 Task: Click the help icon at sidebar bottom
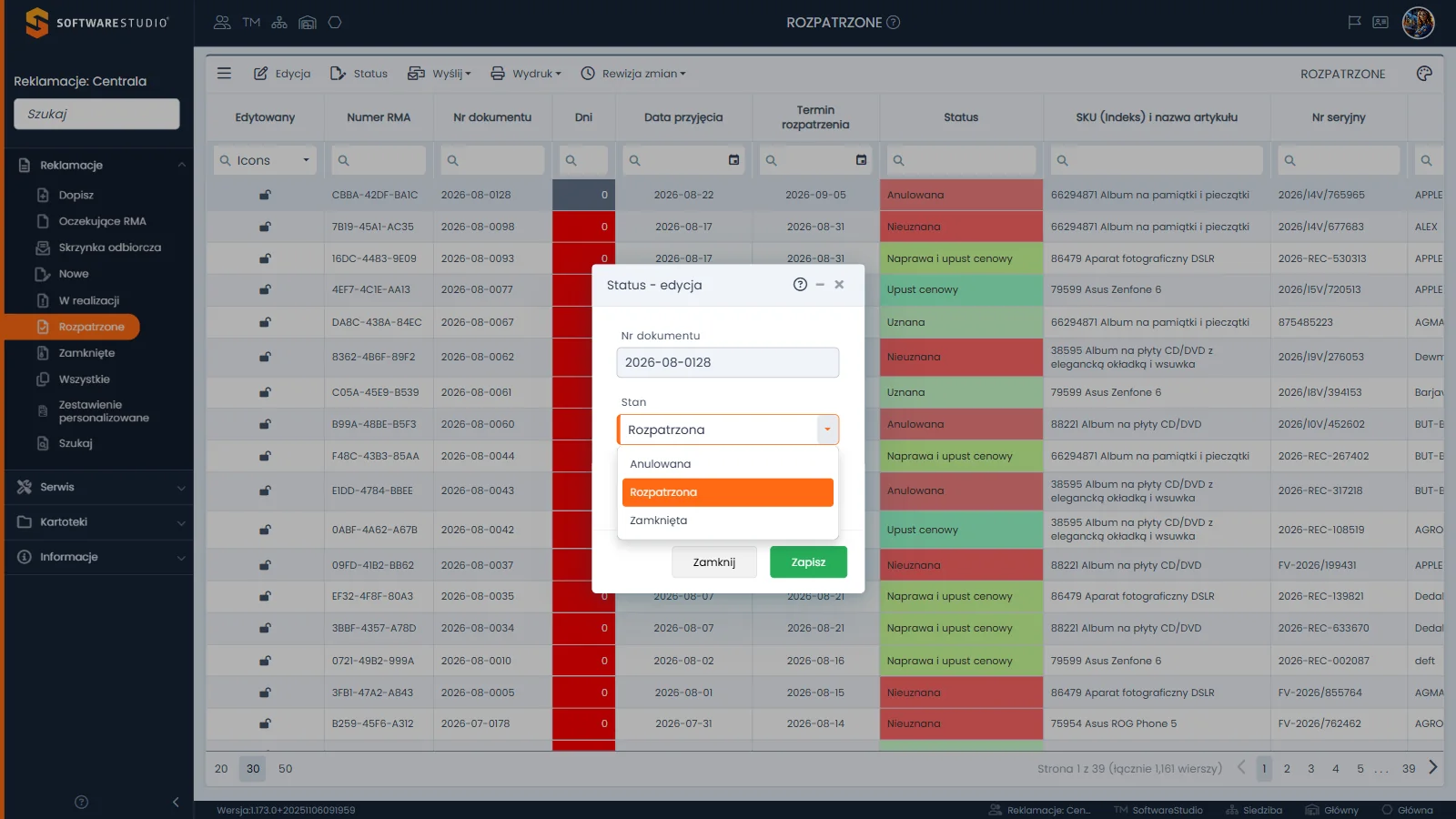pos(81,802)
